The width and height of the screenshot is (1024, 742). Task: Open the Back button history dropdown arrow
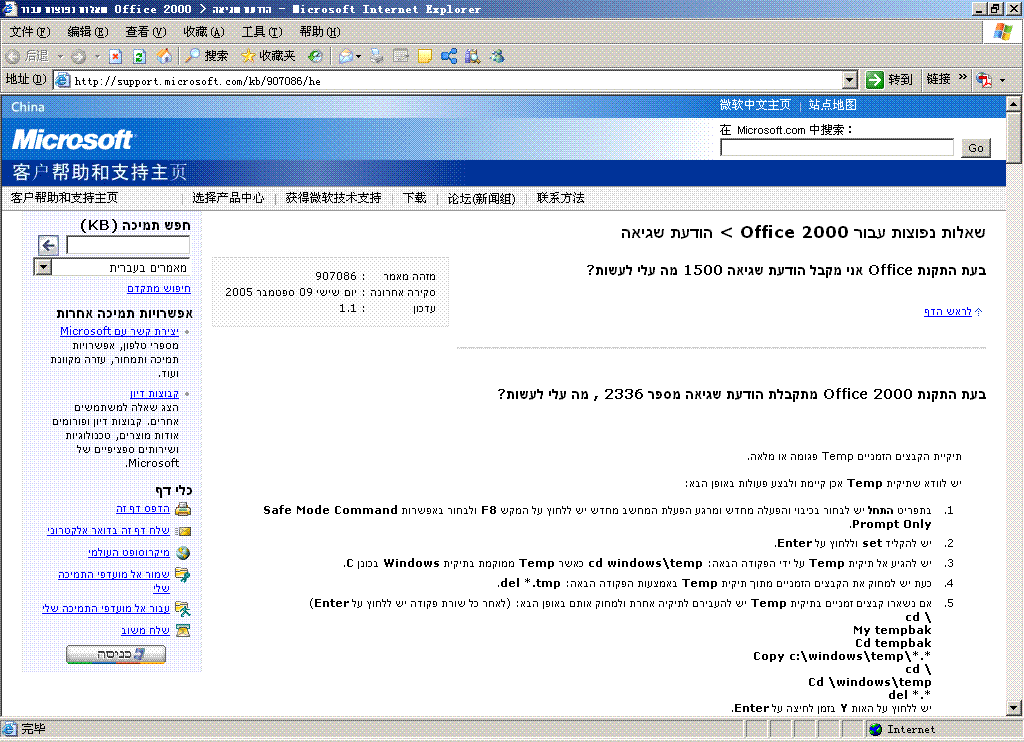click(x=60, y=57)
